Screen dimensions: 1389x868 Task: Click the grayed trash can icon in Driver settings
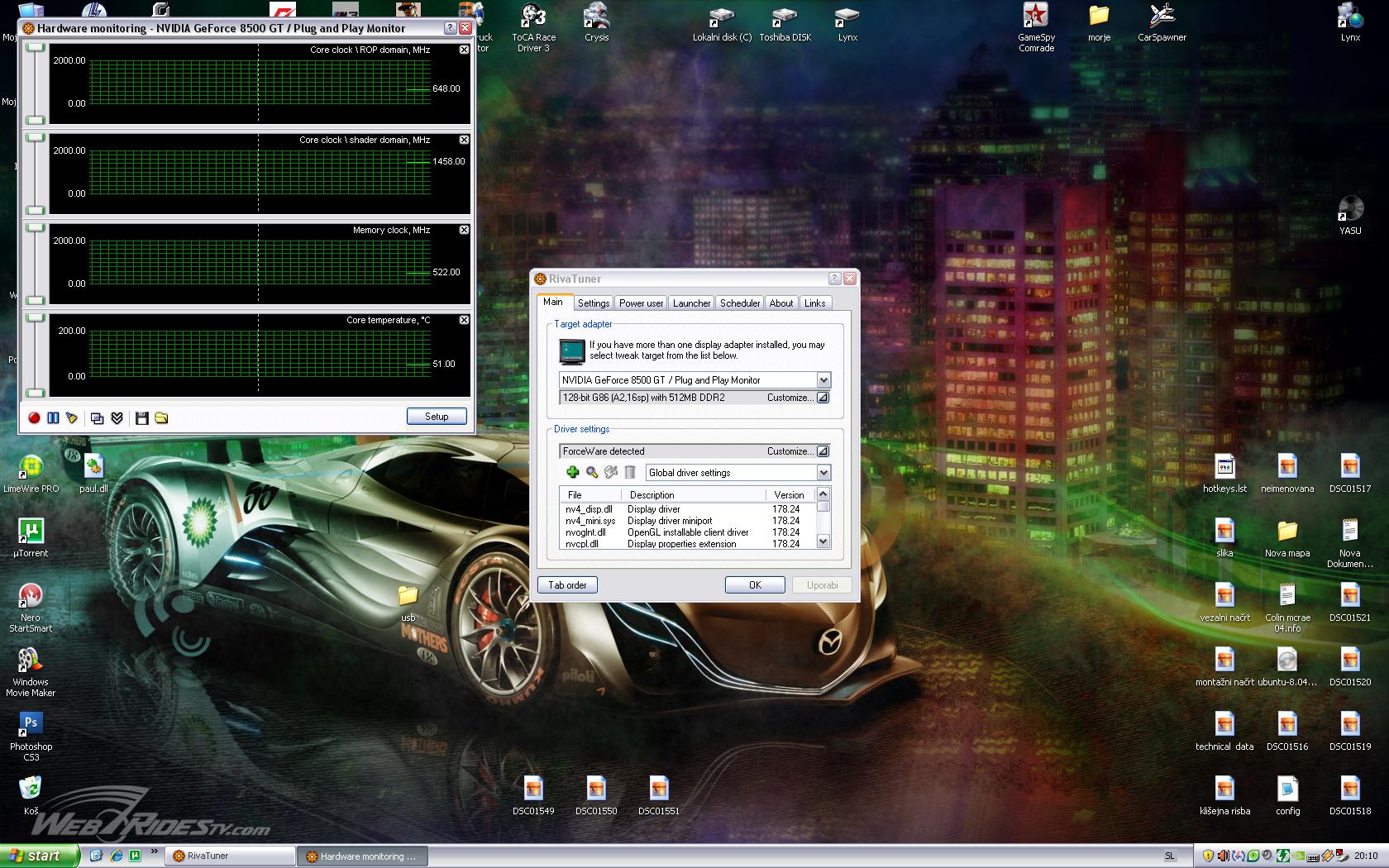tap(630, 472)
